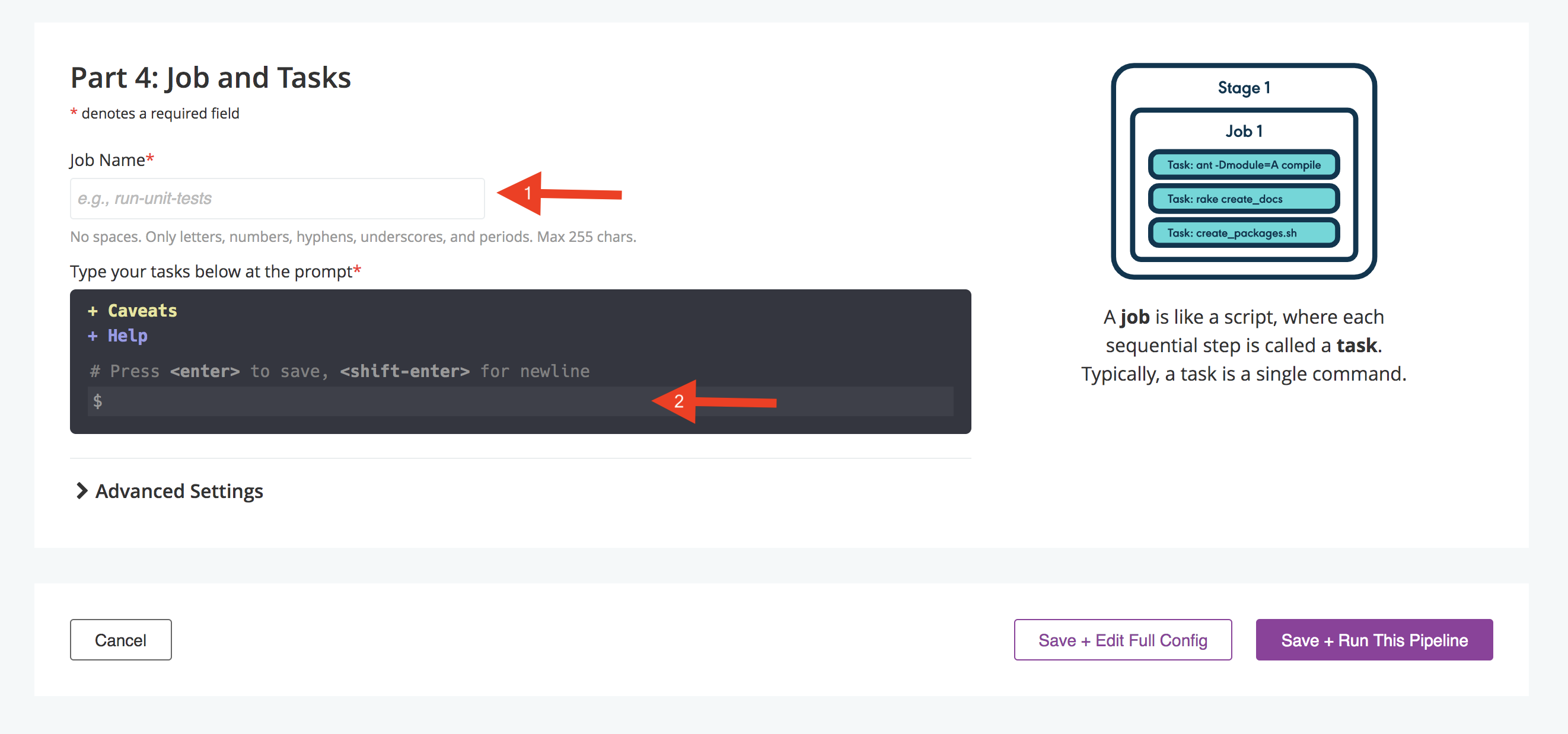The height and width of the screenshot is (734, 1568).
Task: Click the ant -Dmodule=A compile task box
Action: tap(1244, 165)
